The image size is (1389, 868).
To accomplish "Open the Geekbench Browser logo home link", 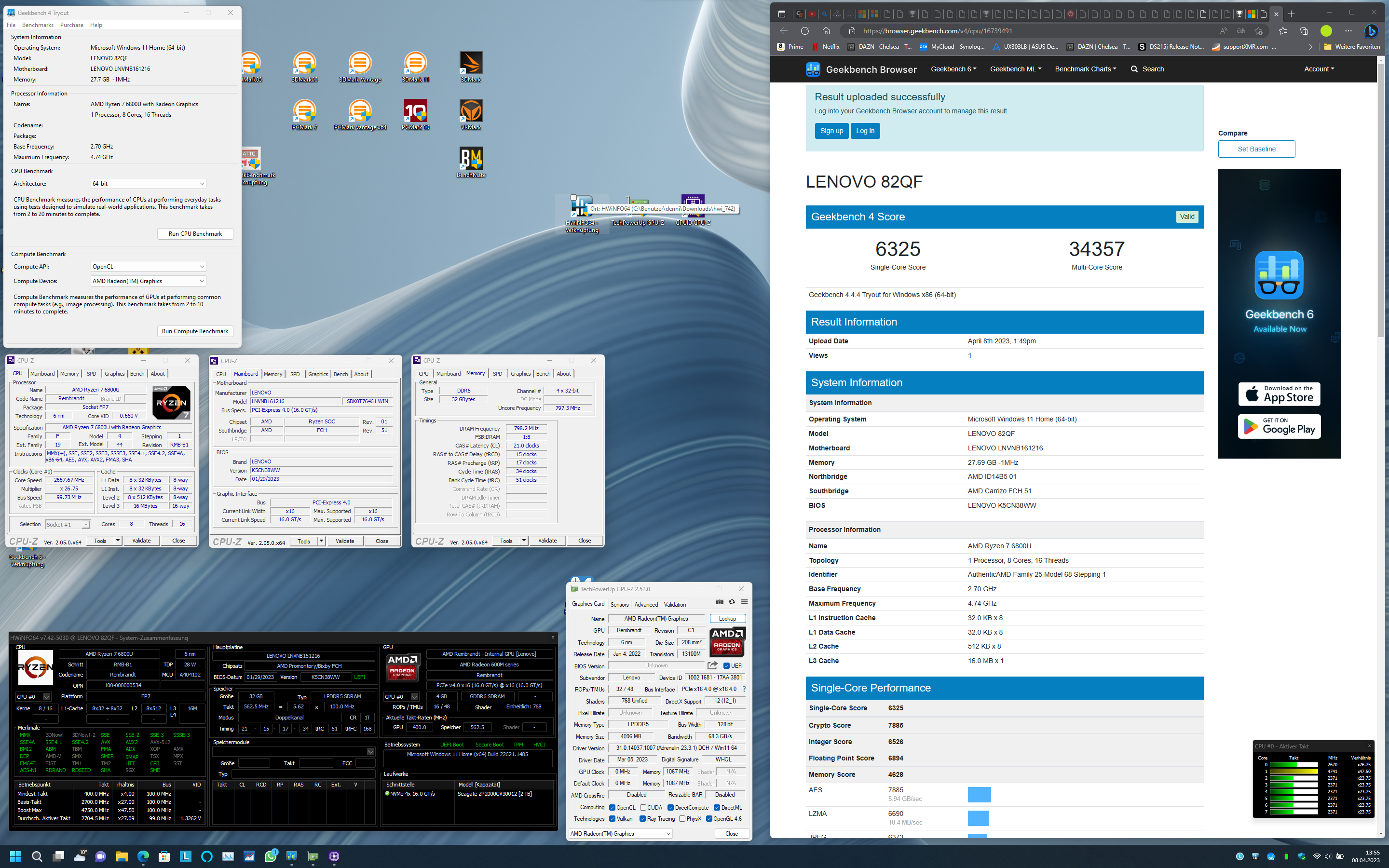I will point(861,69).
